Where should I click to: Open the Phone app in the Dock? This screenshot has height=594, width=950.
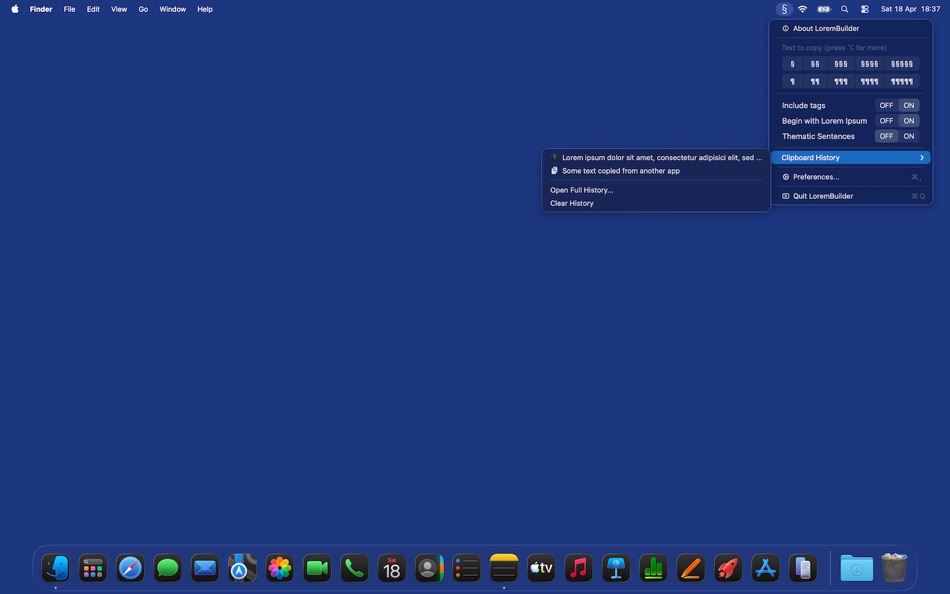354,568
